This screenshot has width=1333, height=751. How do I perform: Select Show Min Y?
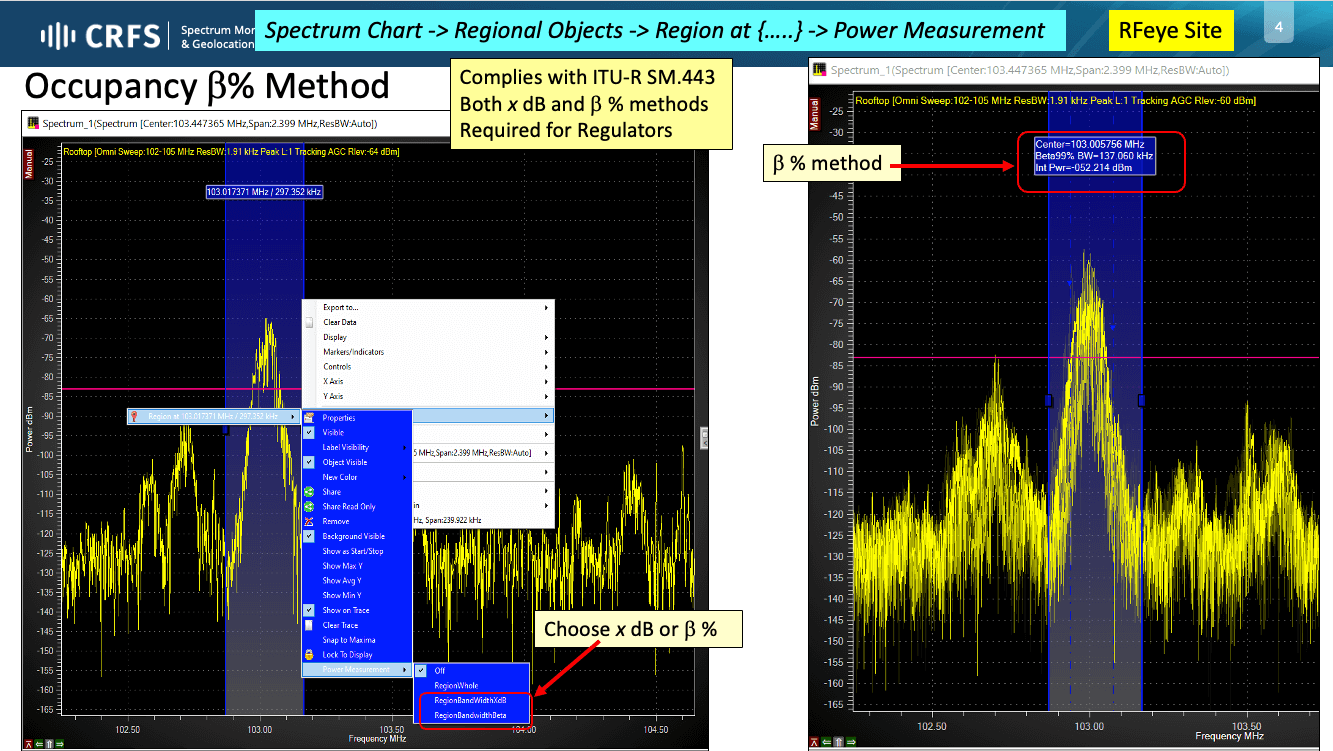point(356,595)
